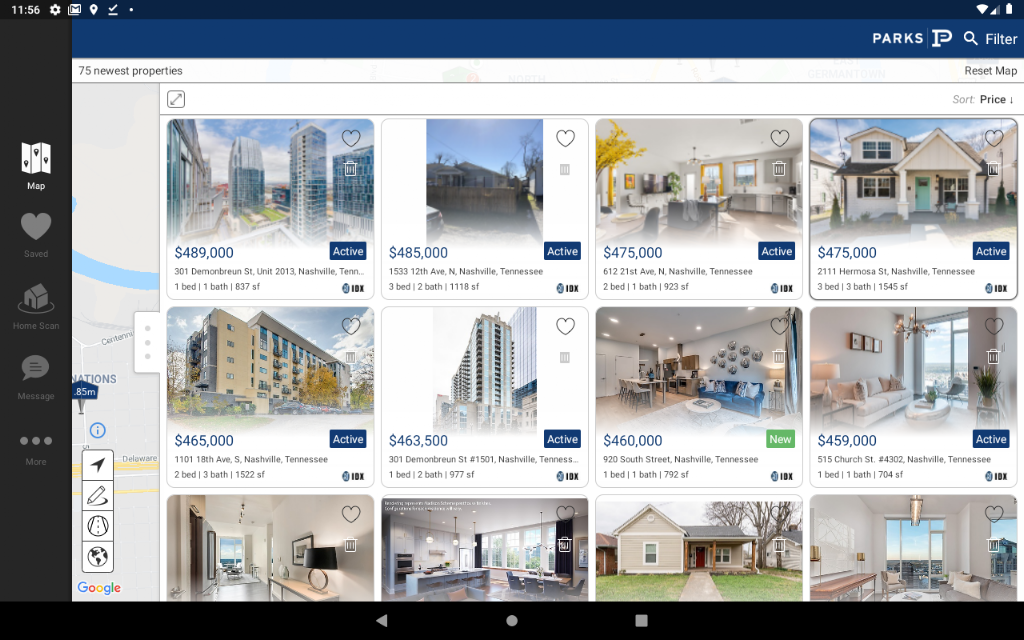Go back with Android back button
The height and width of the screenshot is (640, 1024).
(x=382, y=620)
